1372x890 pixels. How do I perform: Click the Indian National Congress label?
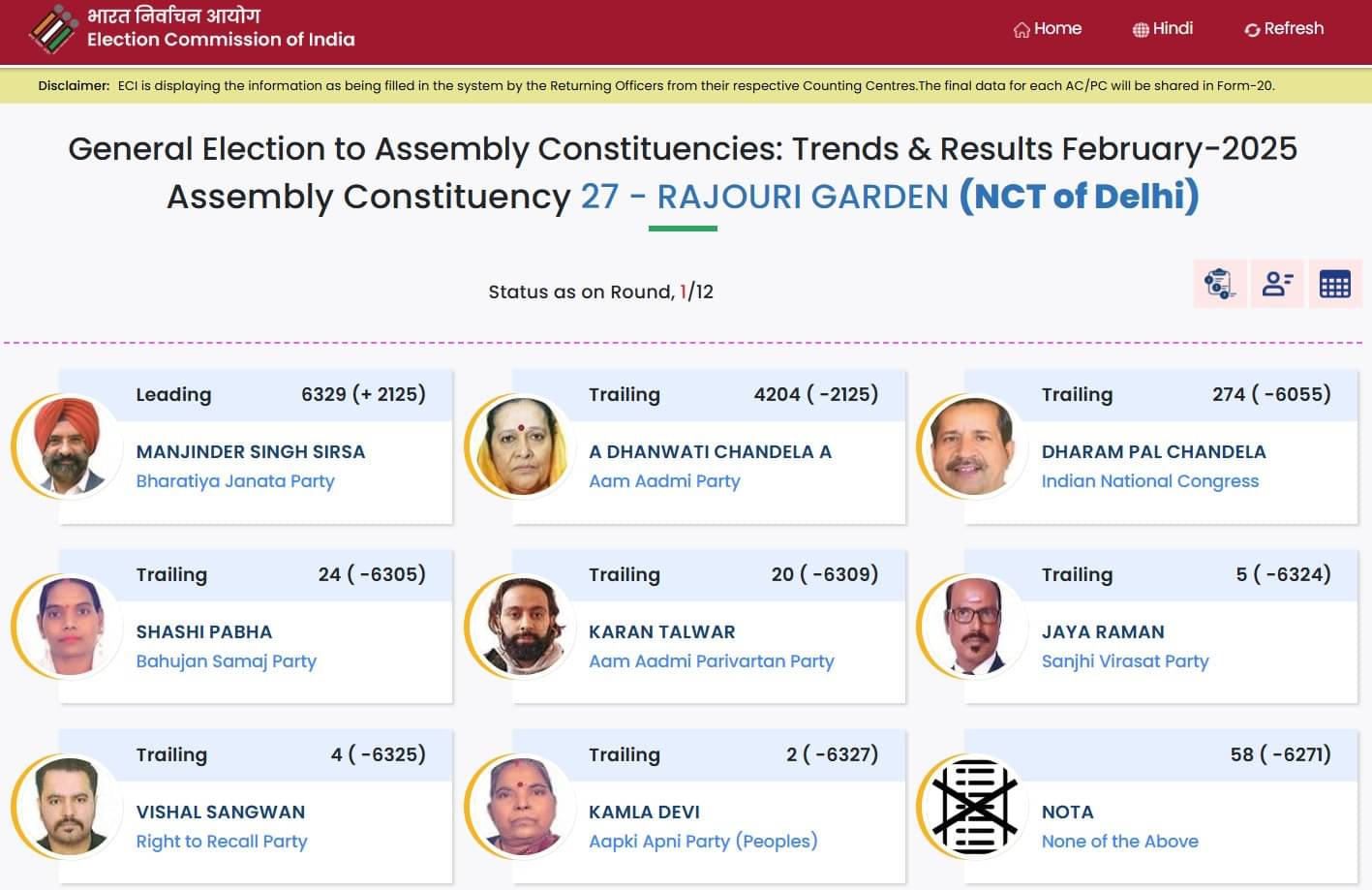tap(1150, 481)
